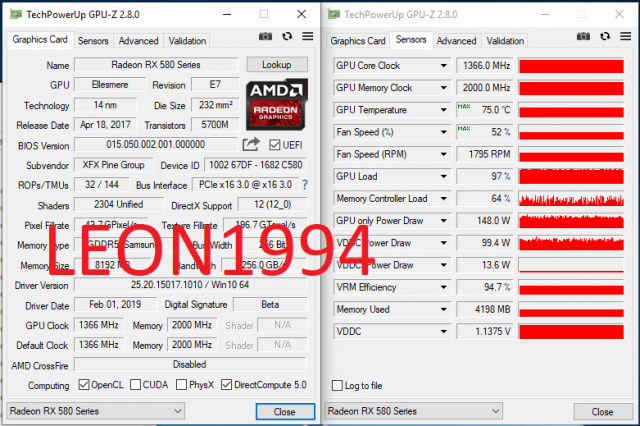Click AMD Radeon Graphics logo
Screen dimensions: 640x426
277,104
